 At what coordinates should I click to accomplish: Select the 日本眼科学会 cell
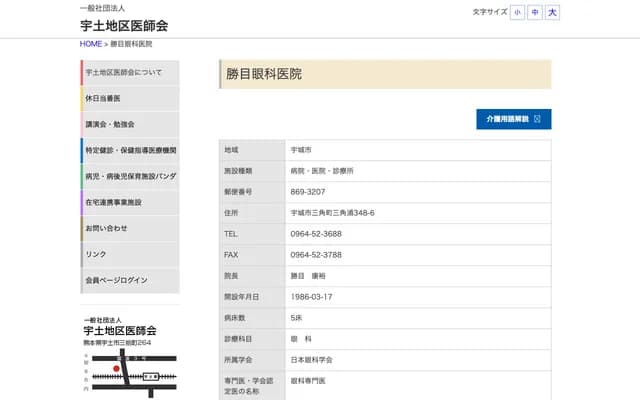(418, 360)
